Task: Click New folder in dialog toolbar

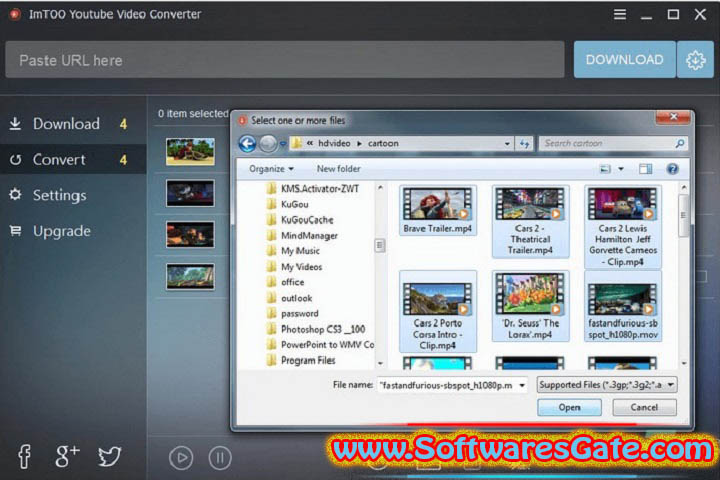Action: (x=338, y=169)
